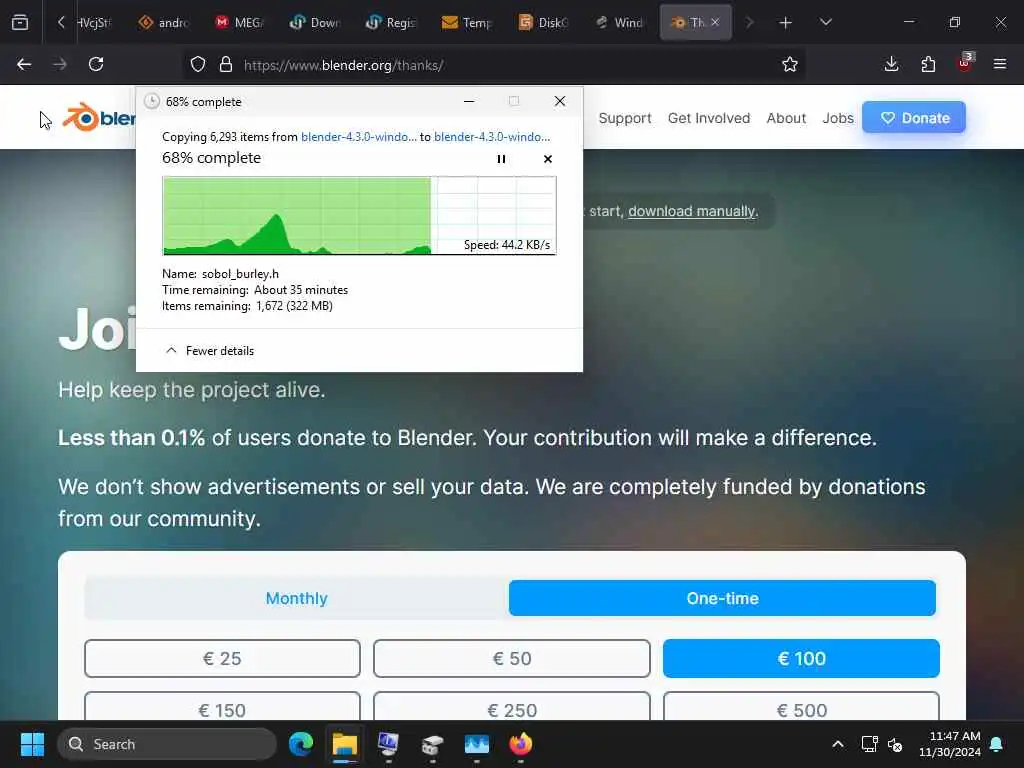
Task: Open the destination blender-4.3.0 folder link
Action: 492,137
